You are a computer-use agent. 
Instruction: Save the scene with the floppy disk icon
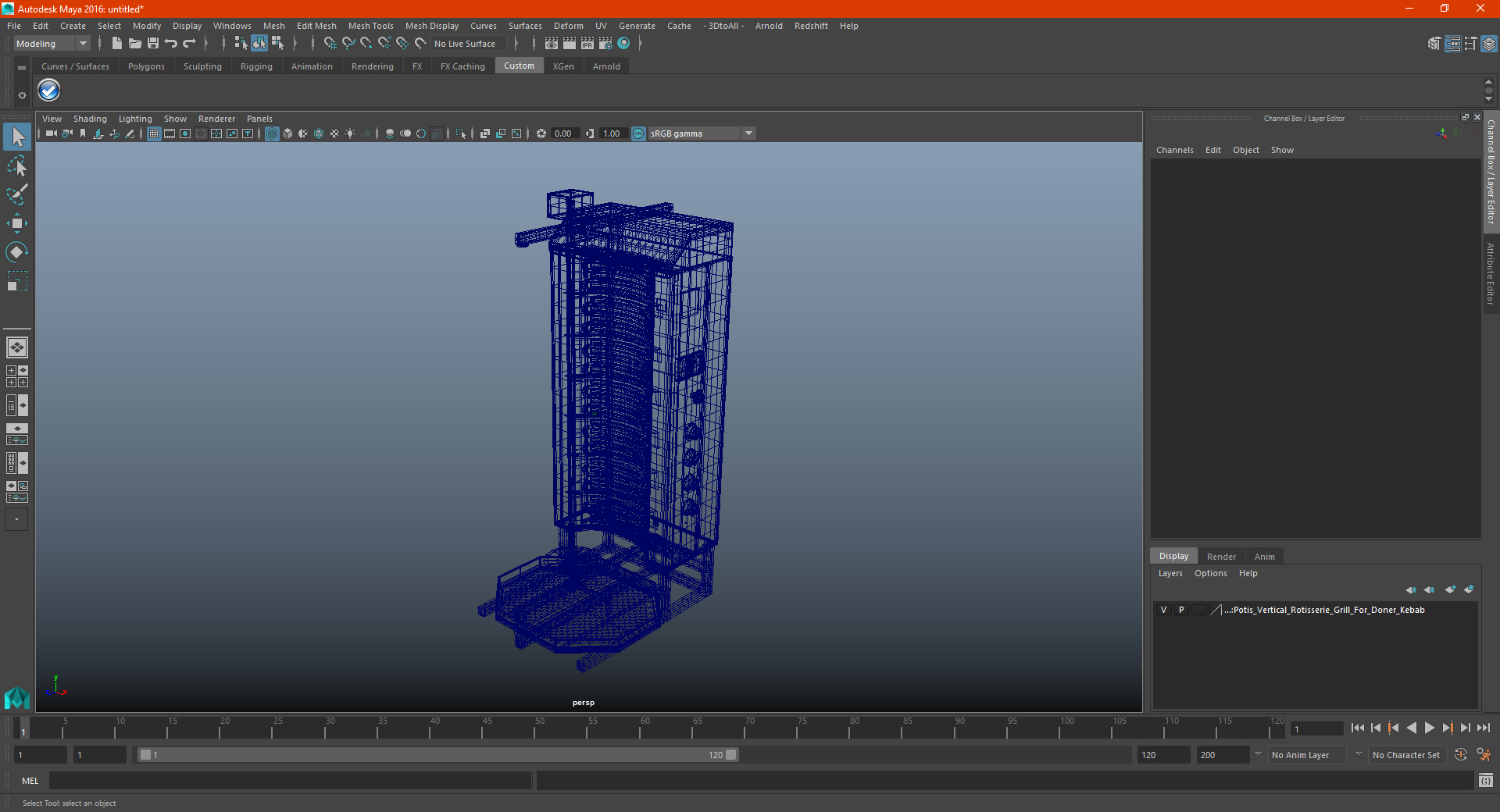153,44
